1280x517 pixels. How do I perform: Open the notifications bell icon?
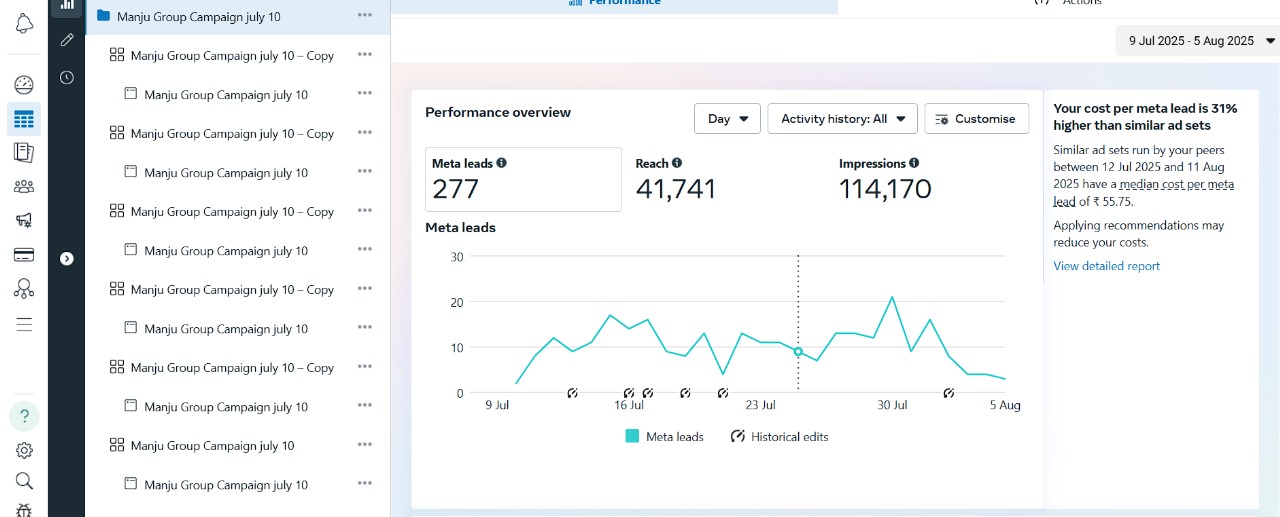coord(24,22)
